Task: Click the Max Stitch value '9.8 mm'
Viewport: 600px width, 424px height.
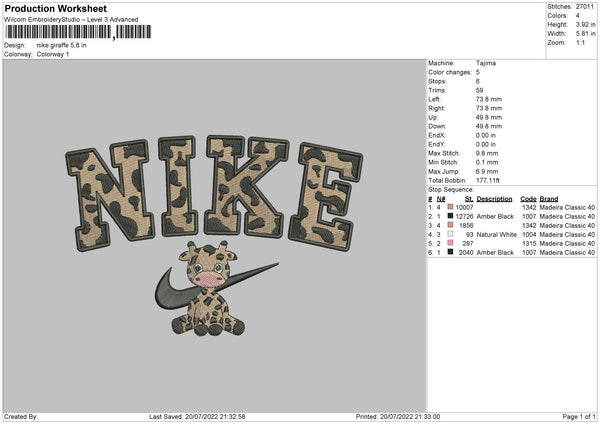Action: (x=487, y=153)
